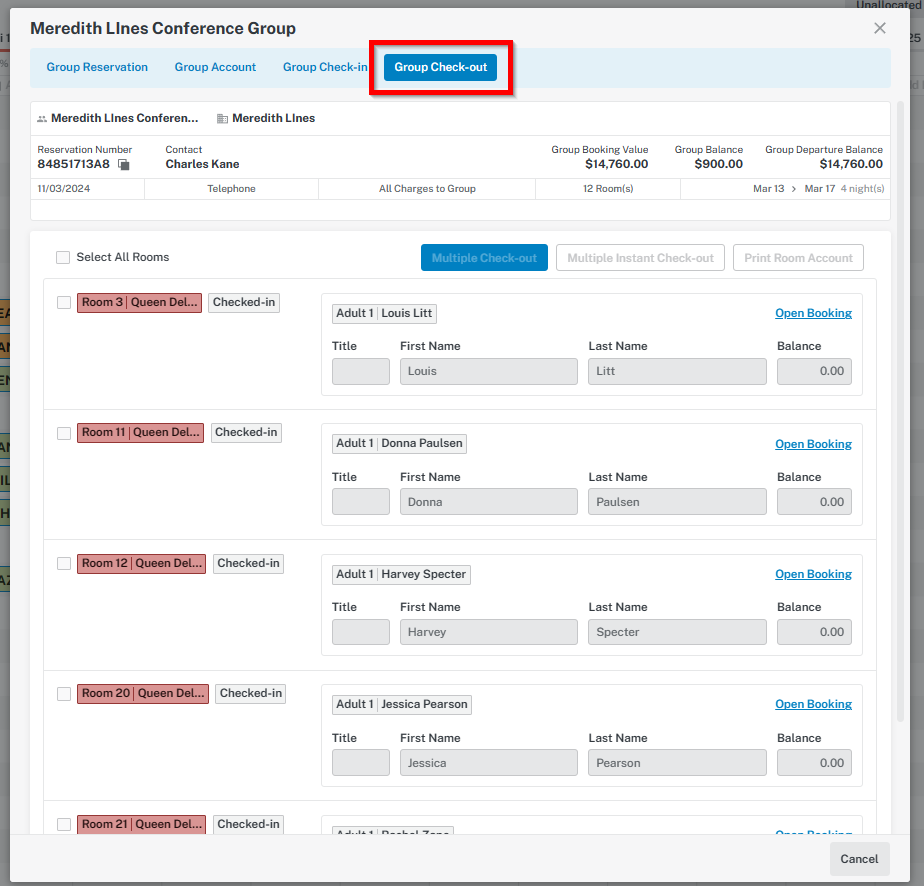Open the Group Account tab
This screenshot has height=886, width=924.
215,67
